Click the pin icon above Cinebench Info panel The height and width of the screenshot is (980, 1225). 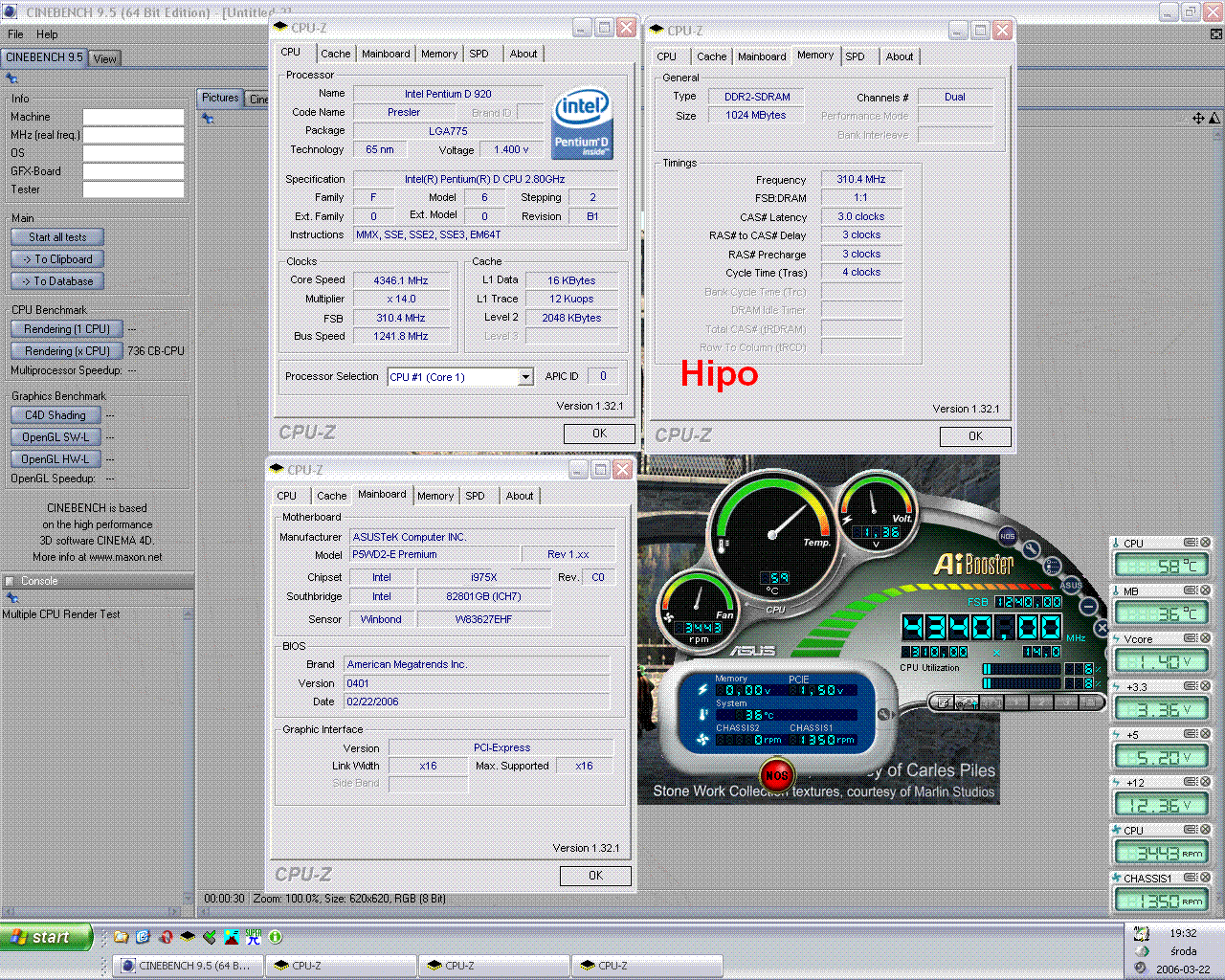pyautogui.click(x=11, y=78)
